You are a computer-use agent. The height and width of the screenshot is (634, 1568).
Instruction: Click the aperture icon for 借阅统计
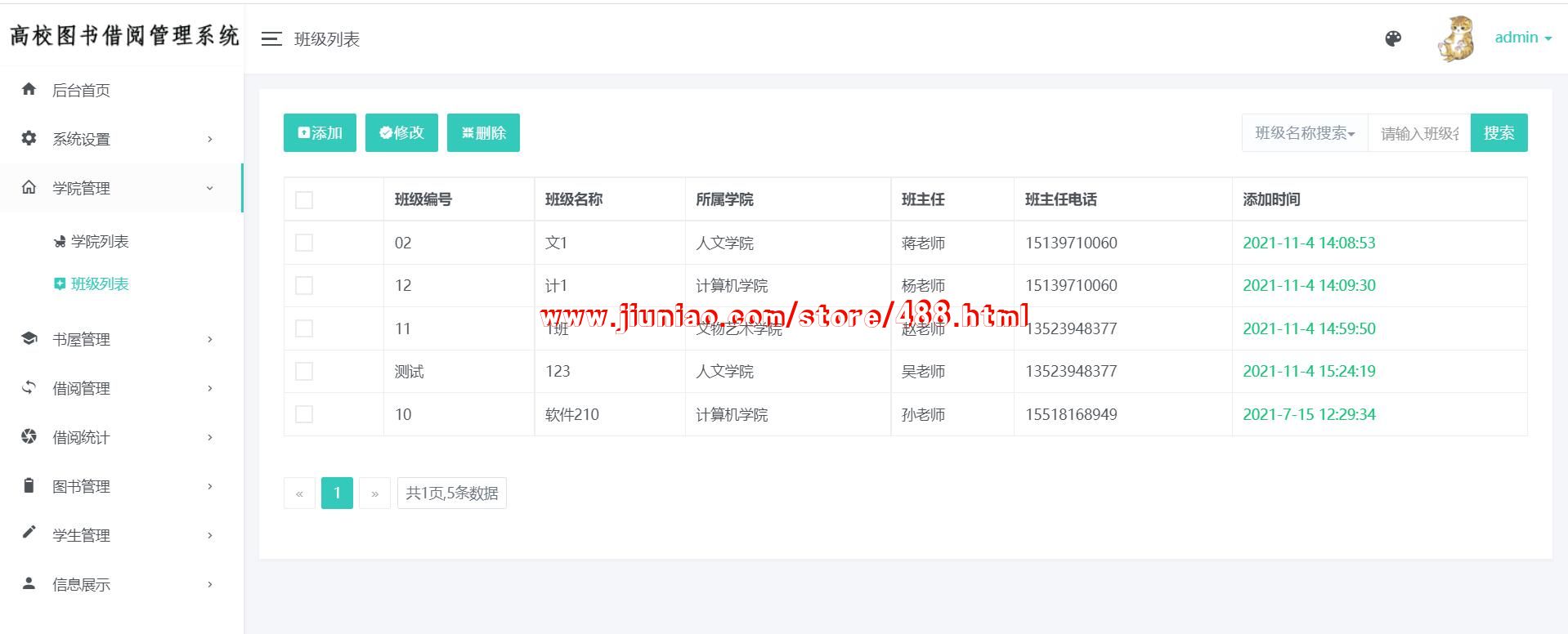click(29, 436)
